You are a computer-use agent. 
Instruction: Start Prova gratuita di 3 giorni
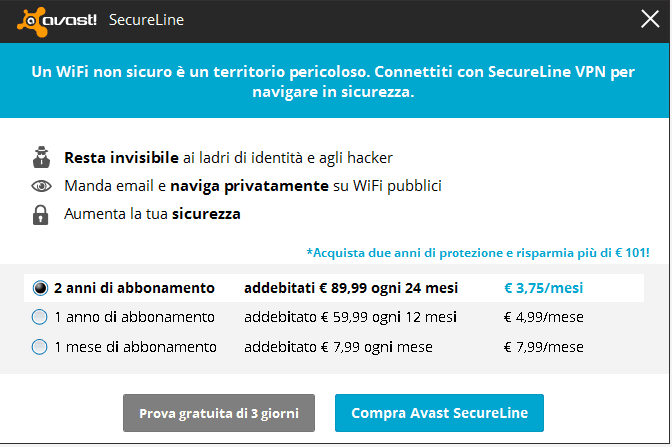point(219,413)
